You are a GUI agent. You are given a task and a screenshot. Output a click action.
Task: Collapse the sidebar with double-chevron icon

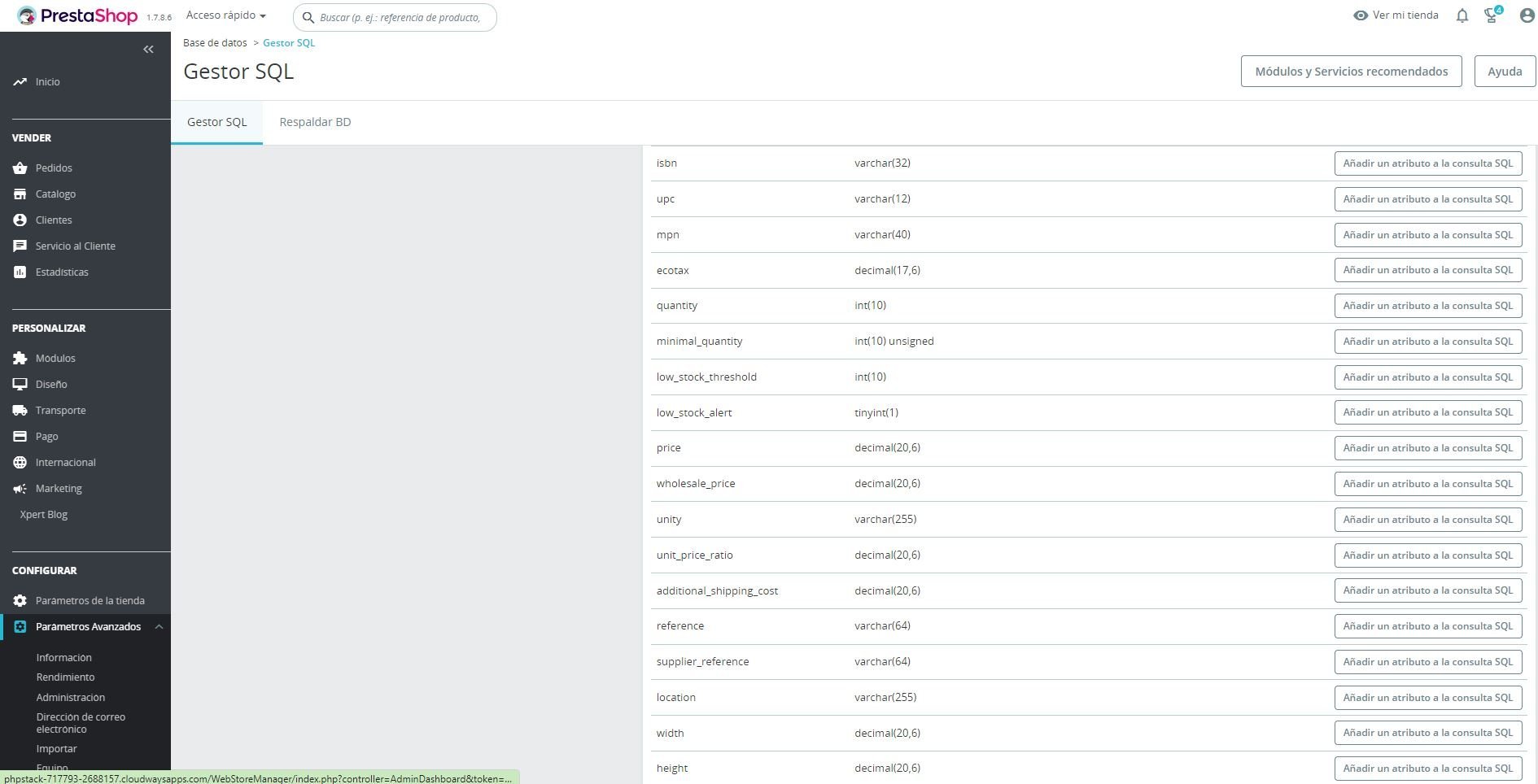coord(148,50)
